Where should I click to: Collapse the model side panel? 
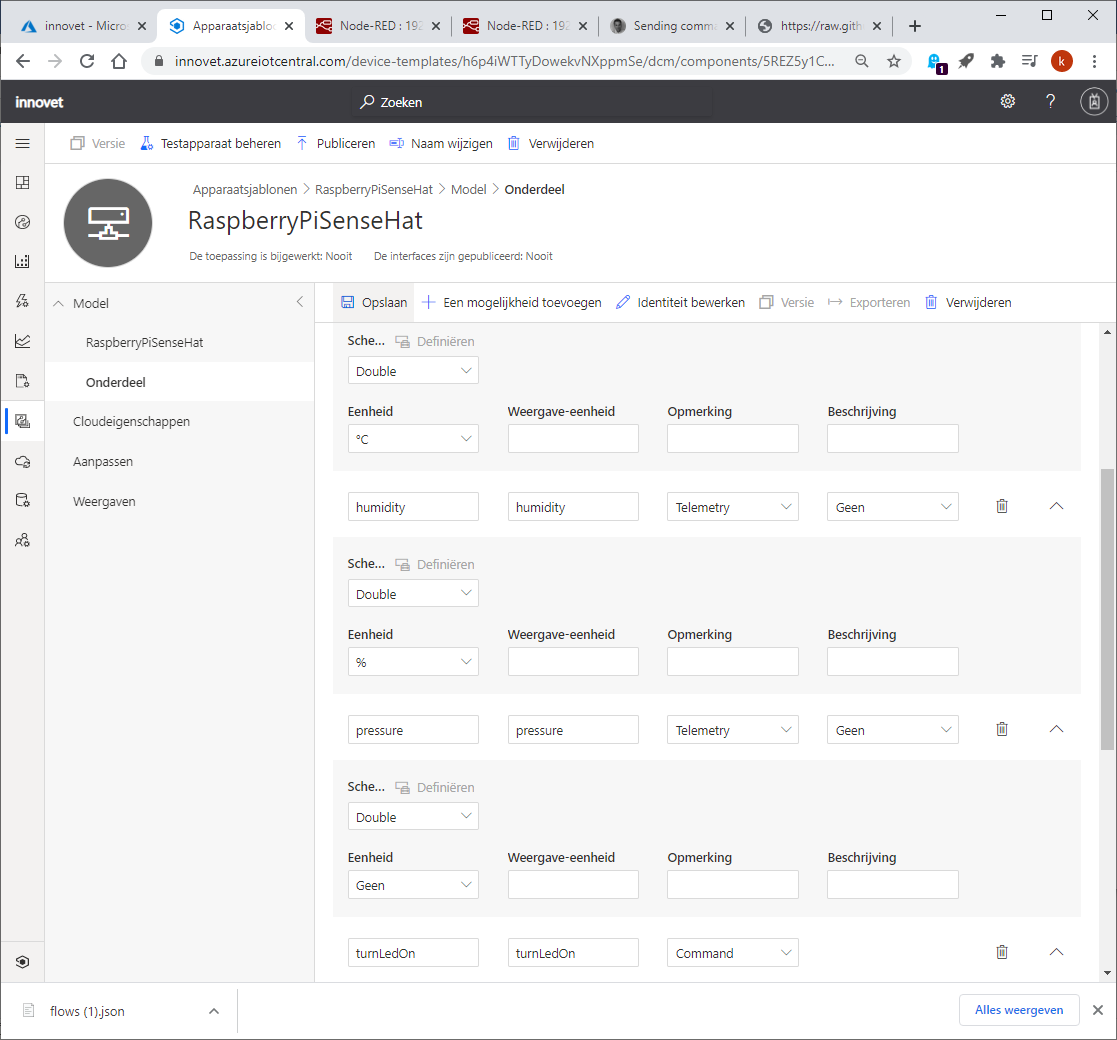(300, 302)
